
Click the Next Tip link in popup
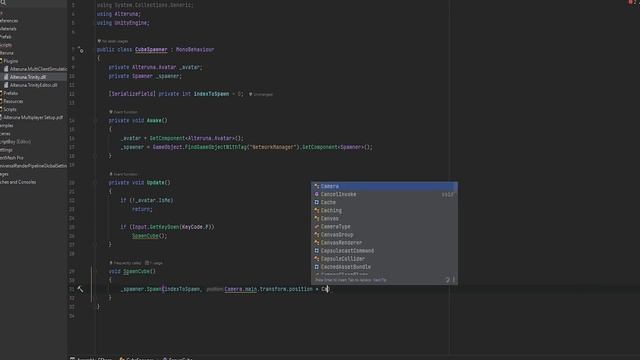(x=380, y=280)
